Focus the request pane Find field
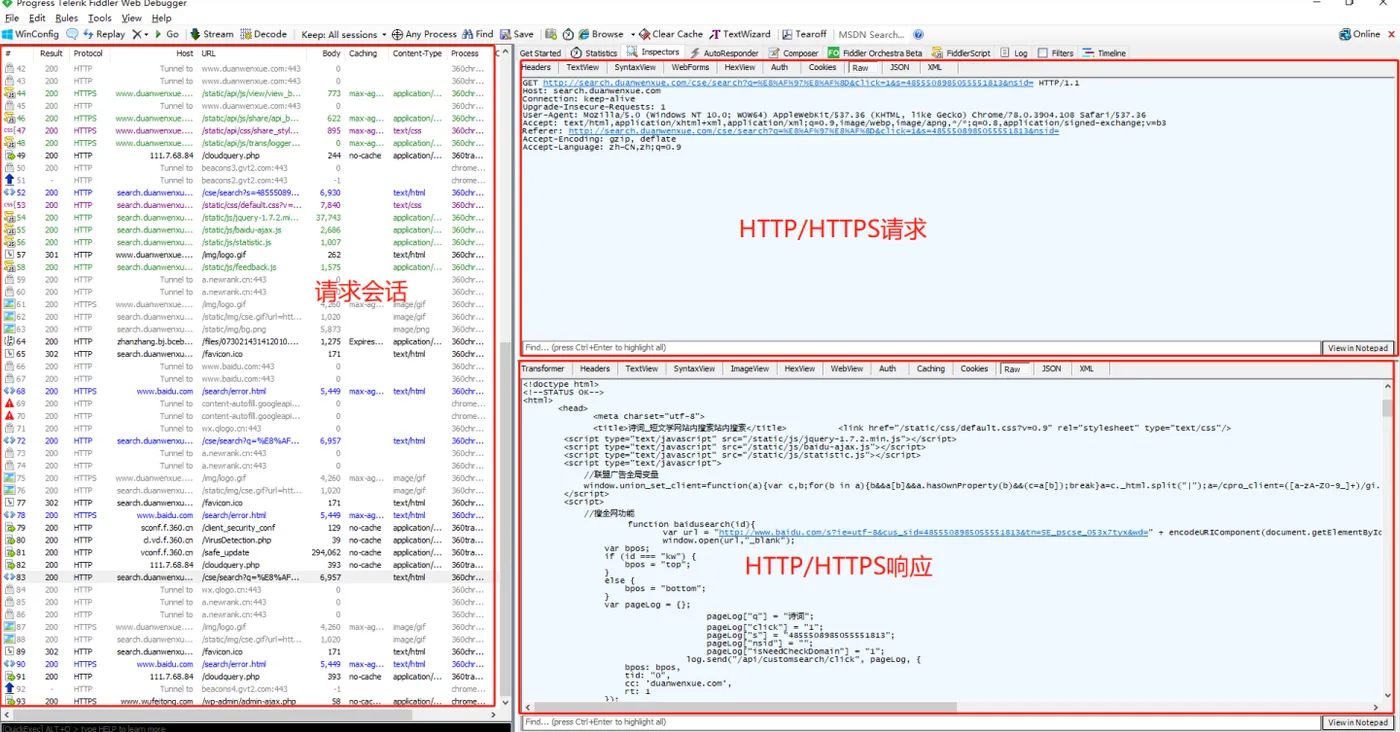 tap(920, 348)
